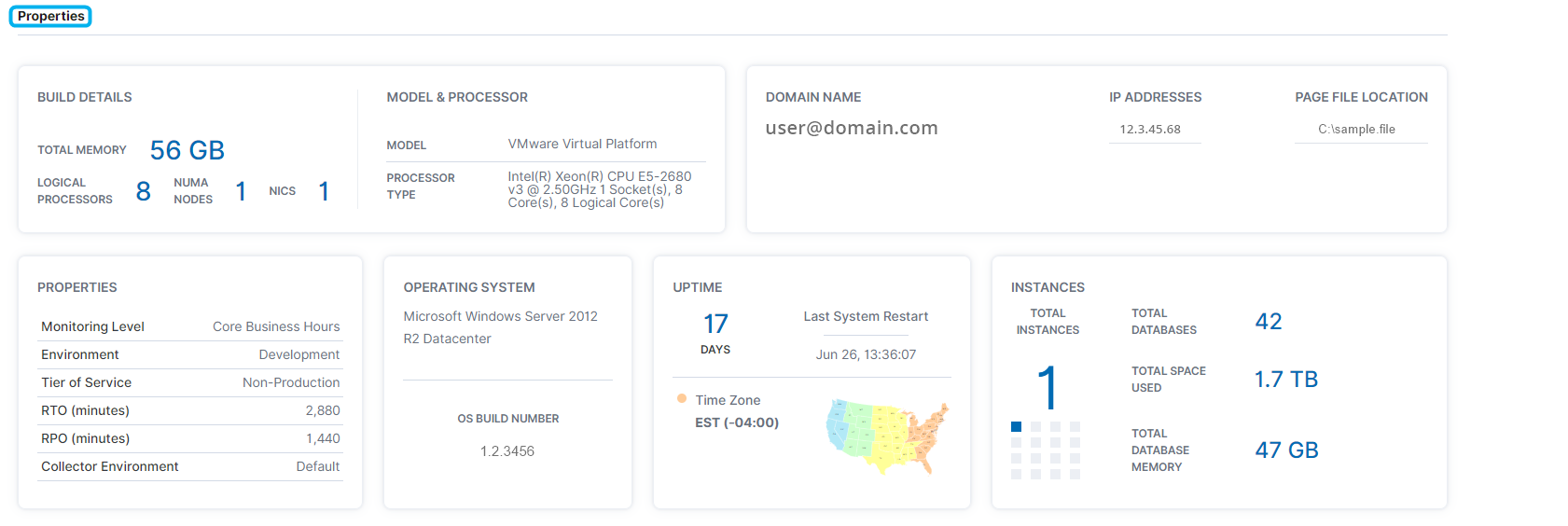
Task: Select the Monitoring Level row
Action: click(190, 326)
